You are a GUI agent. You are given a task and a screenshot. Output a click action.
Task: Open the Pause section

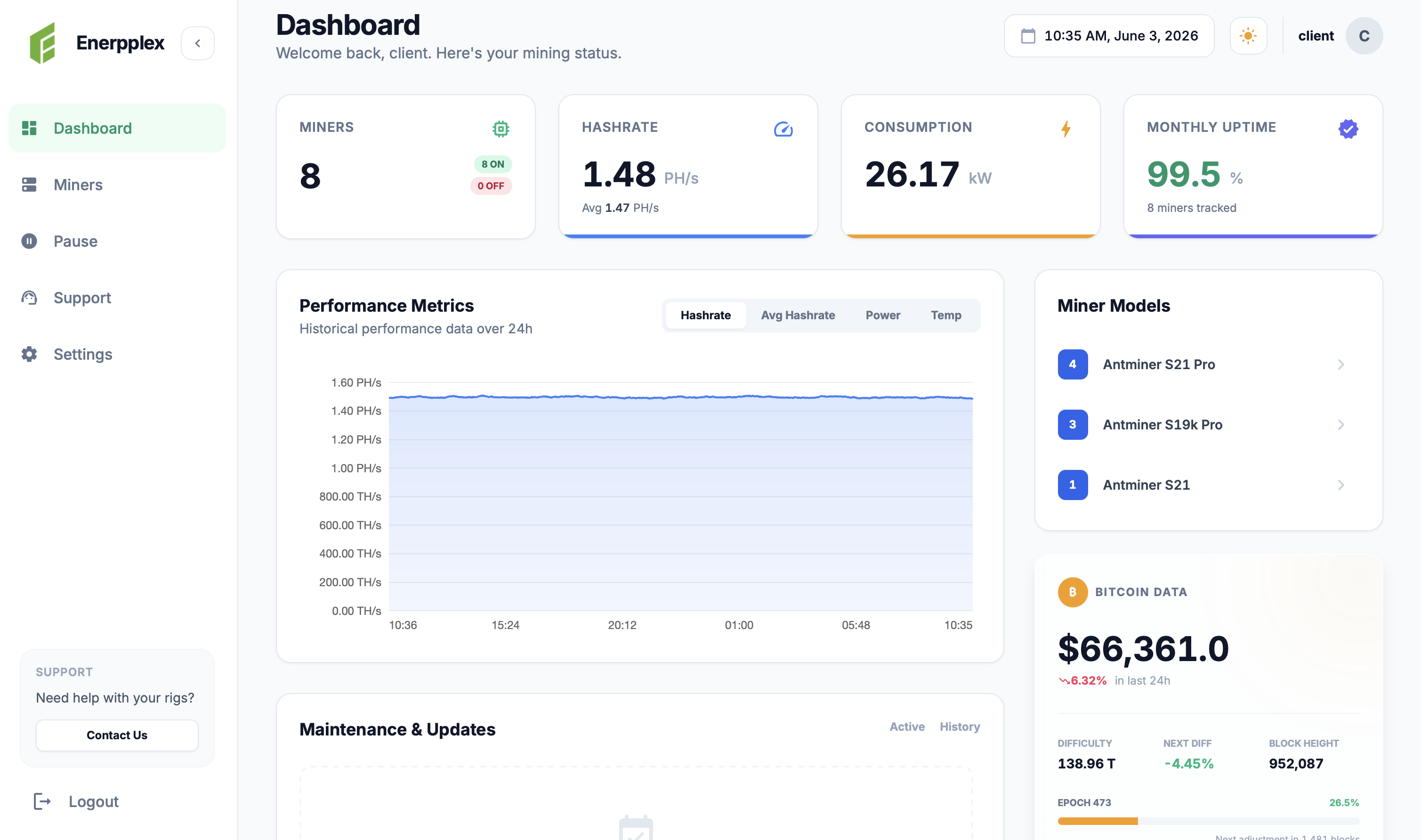pos(117,241)
